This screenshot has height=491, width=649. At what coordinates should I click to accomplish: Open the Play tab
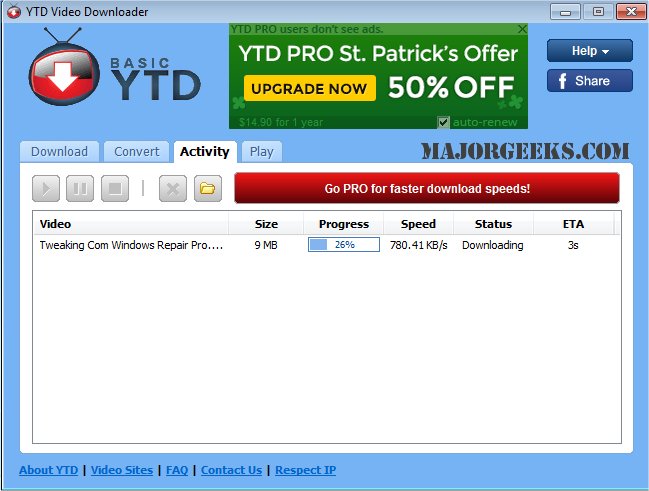coord(262,152)
